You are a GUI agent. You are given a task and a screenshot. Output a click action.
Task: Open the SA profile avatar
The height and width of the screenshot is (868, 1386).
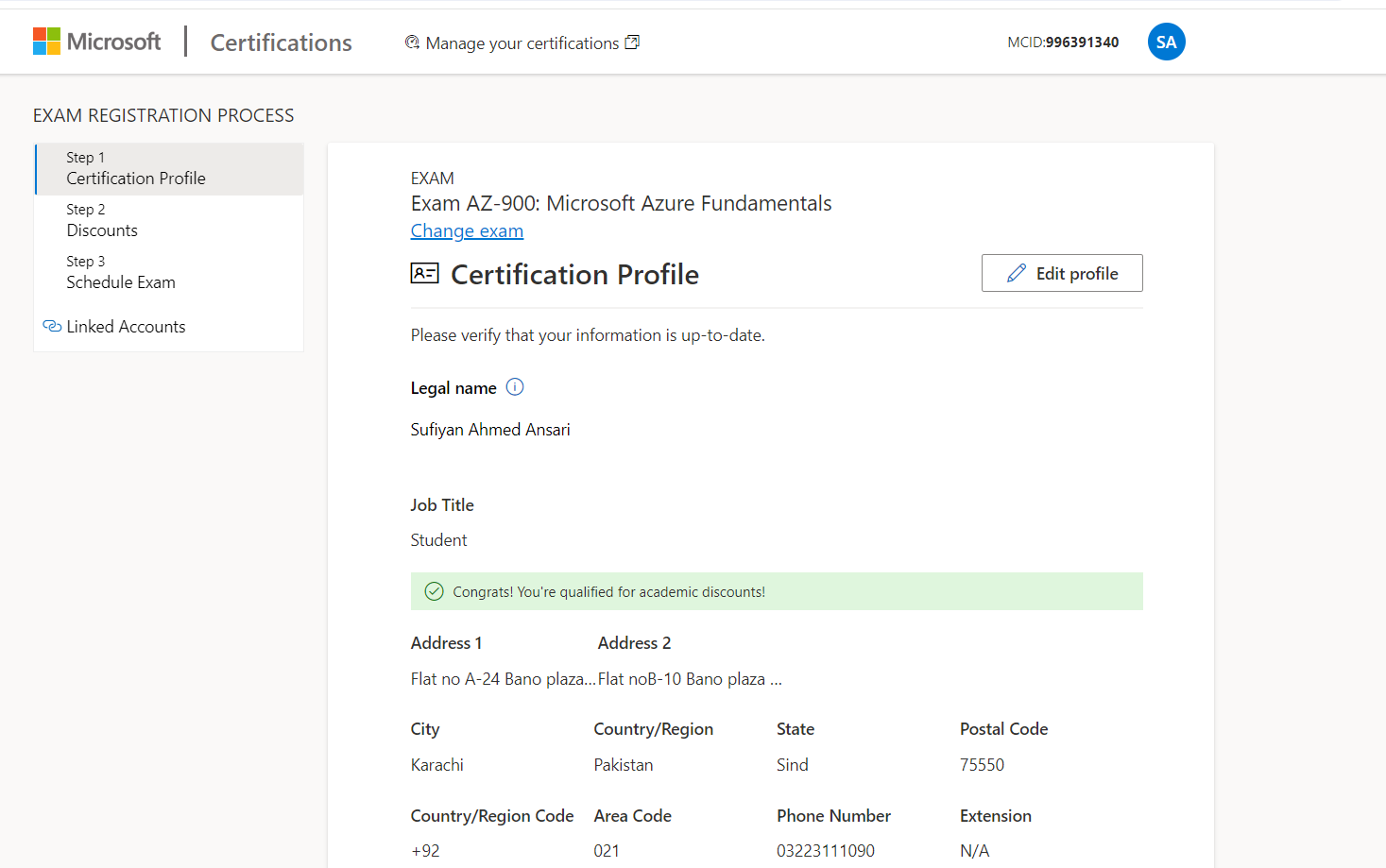[x=1166, y=42]
